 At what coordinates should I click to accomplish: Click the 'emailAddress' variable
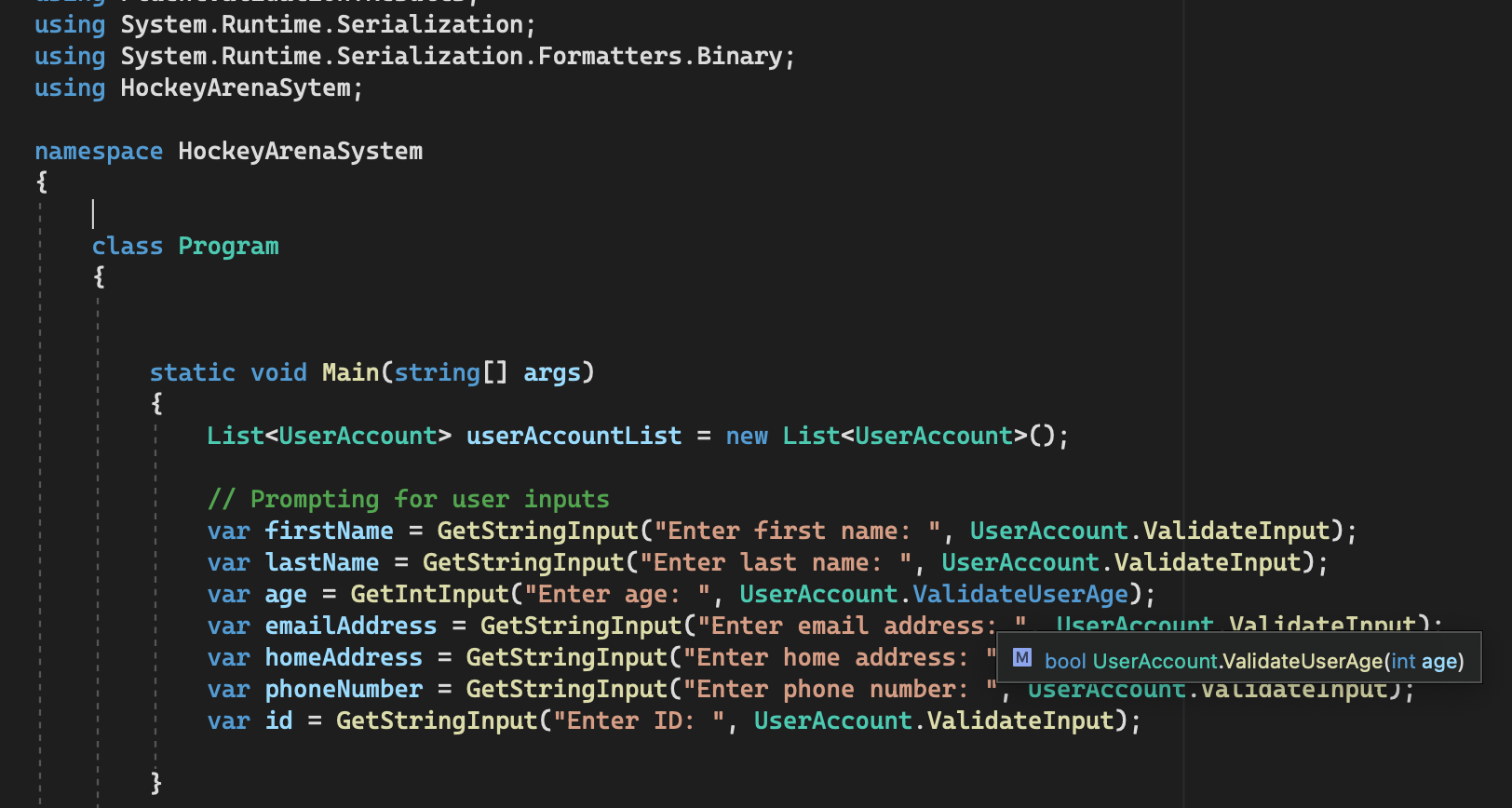click(x=351, y=626)
